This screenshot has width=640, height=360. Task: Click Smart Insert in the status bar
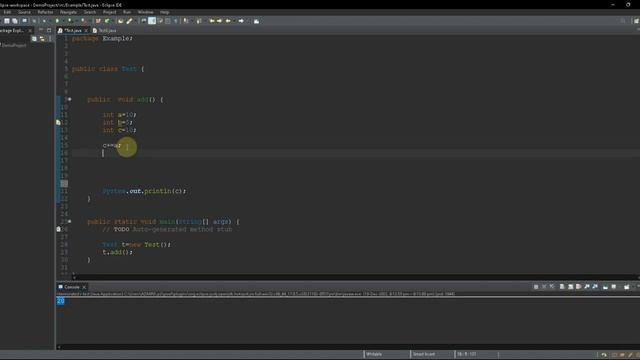424,354
